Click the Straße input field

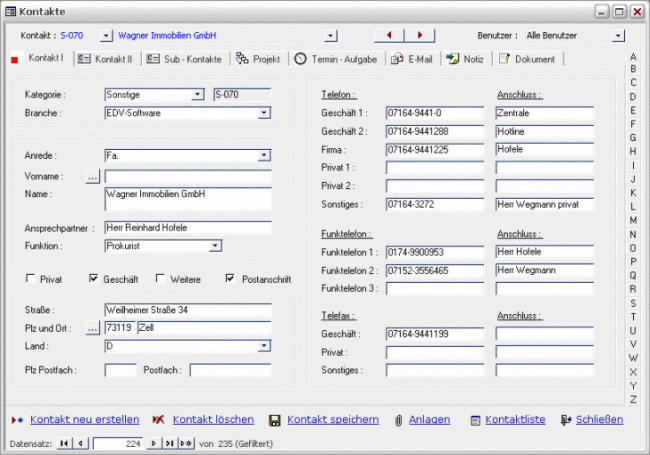click(x=187, y=310)
